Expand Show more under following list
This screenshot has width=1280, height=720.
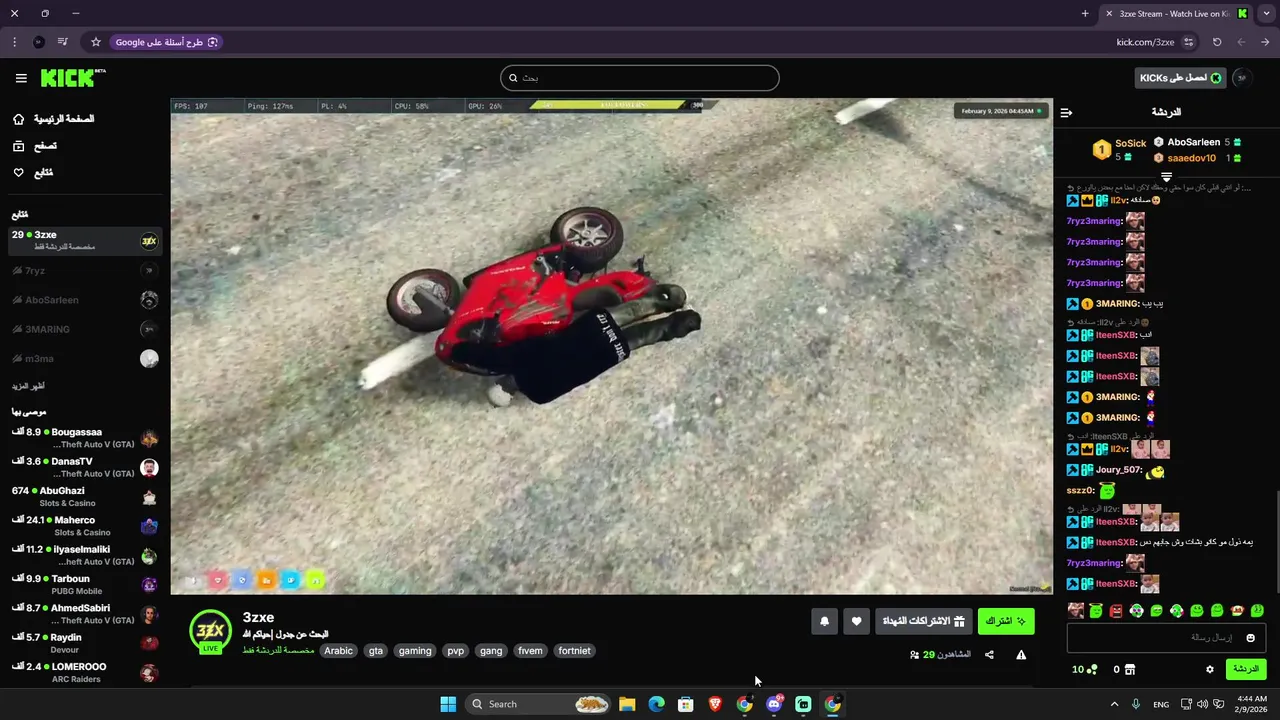pos(28,386)
